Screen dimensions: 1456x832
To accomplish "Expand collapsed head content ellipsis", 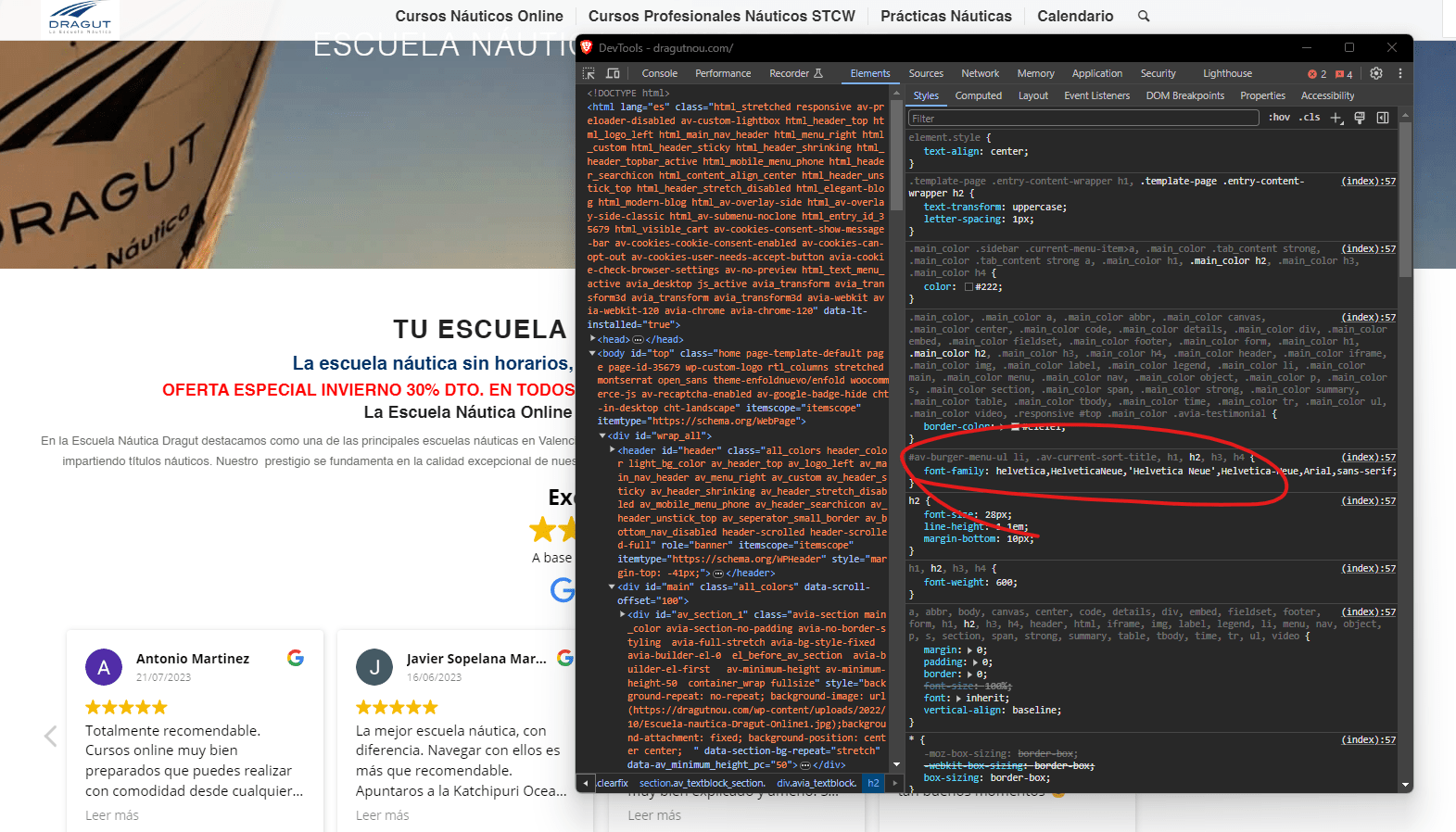I will pos(638,340).
